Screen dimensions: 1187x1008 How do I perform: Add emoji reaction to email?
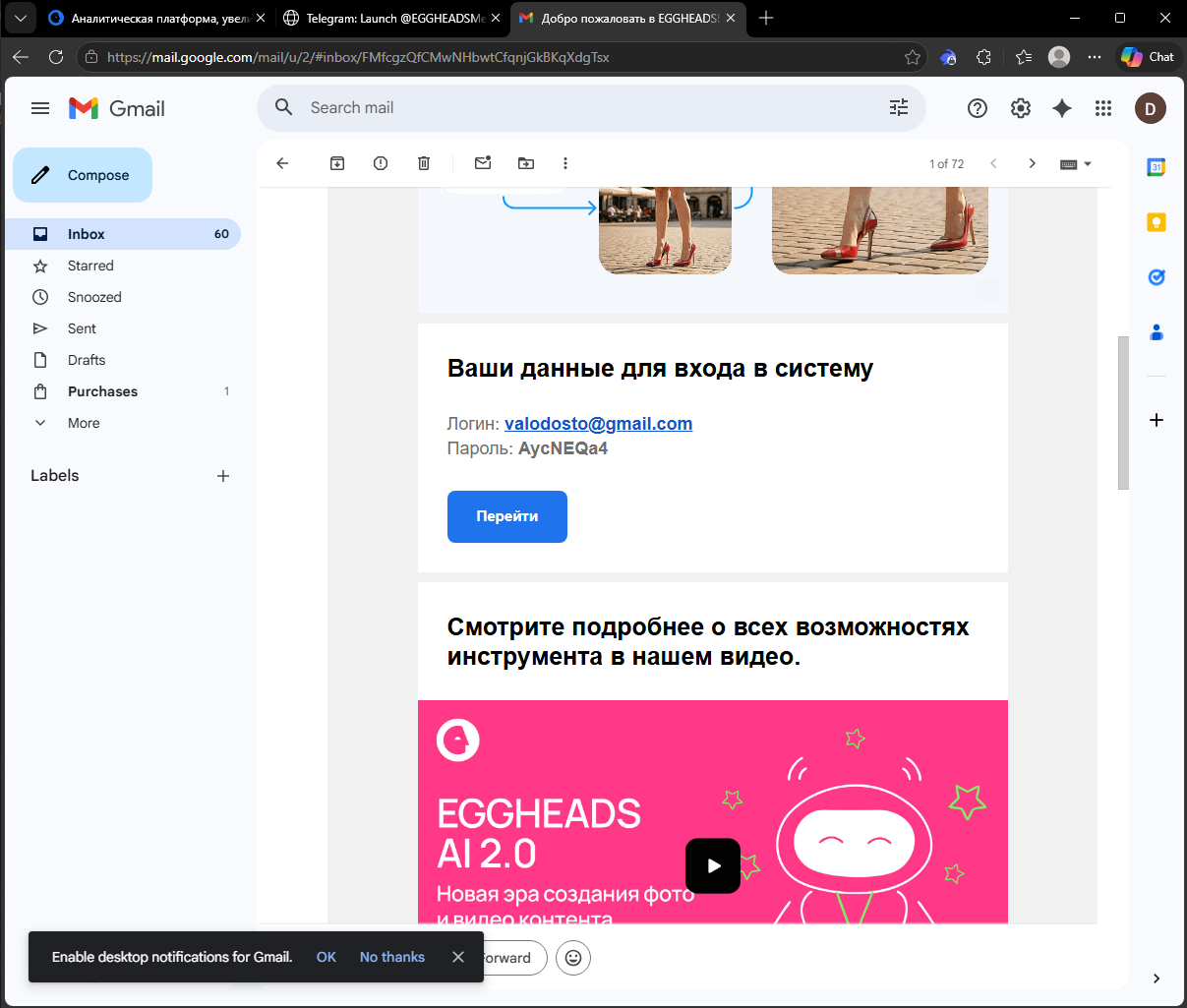(x=573, y=958)
